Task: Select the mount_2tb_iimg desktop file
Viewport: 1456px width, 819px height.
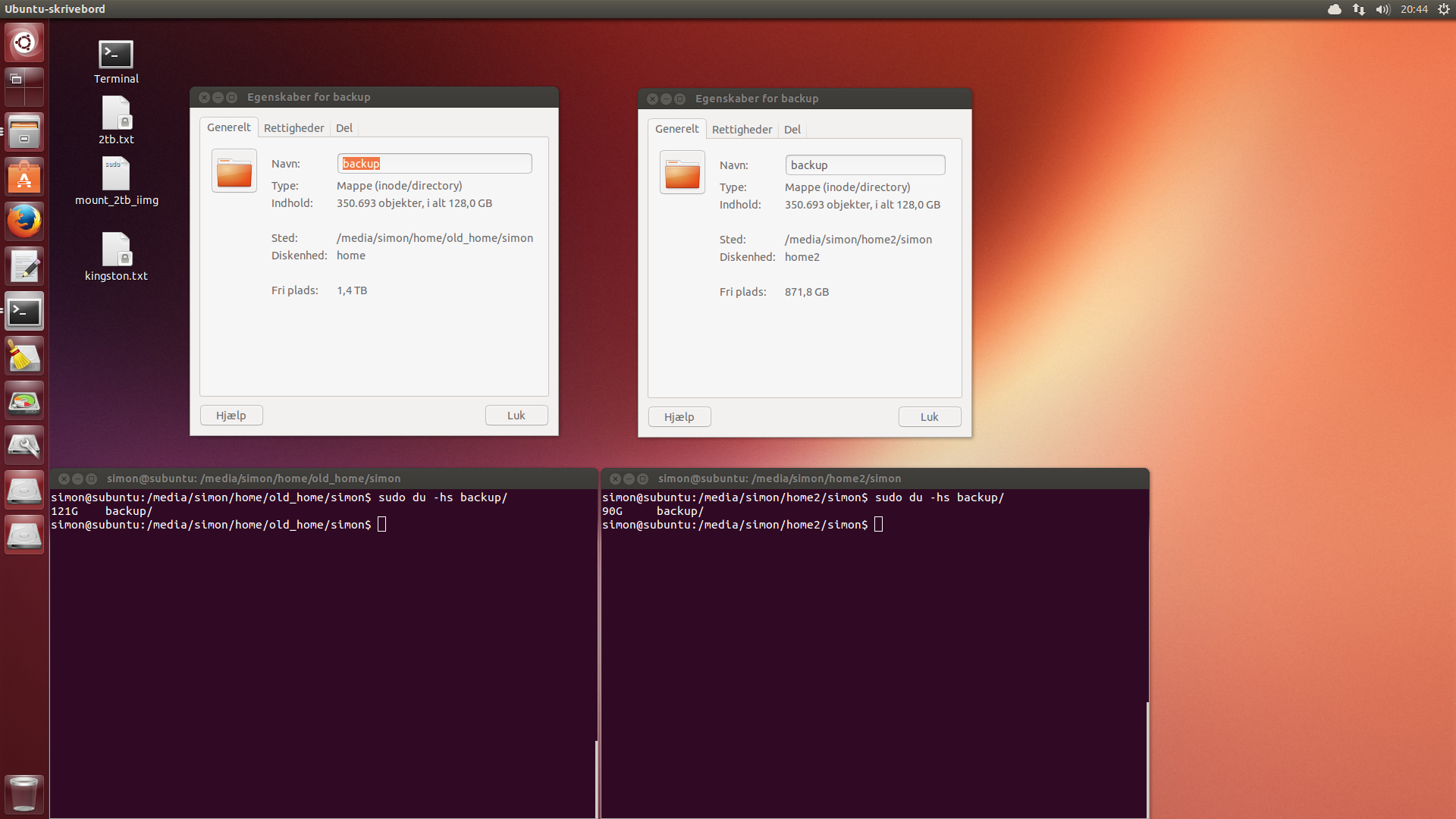Action: [x=116, y=181]
